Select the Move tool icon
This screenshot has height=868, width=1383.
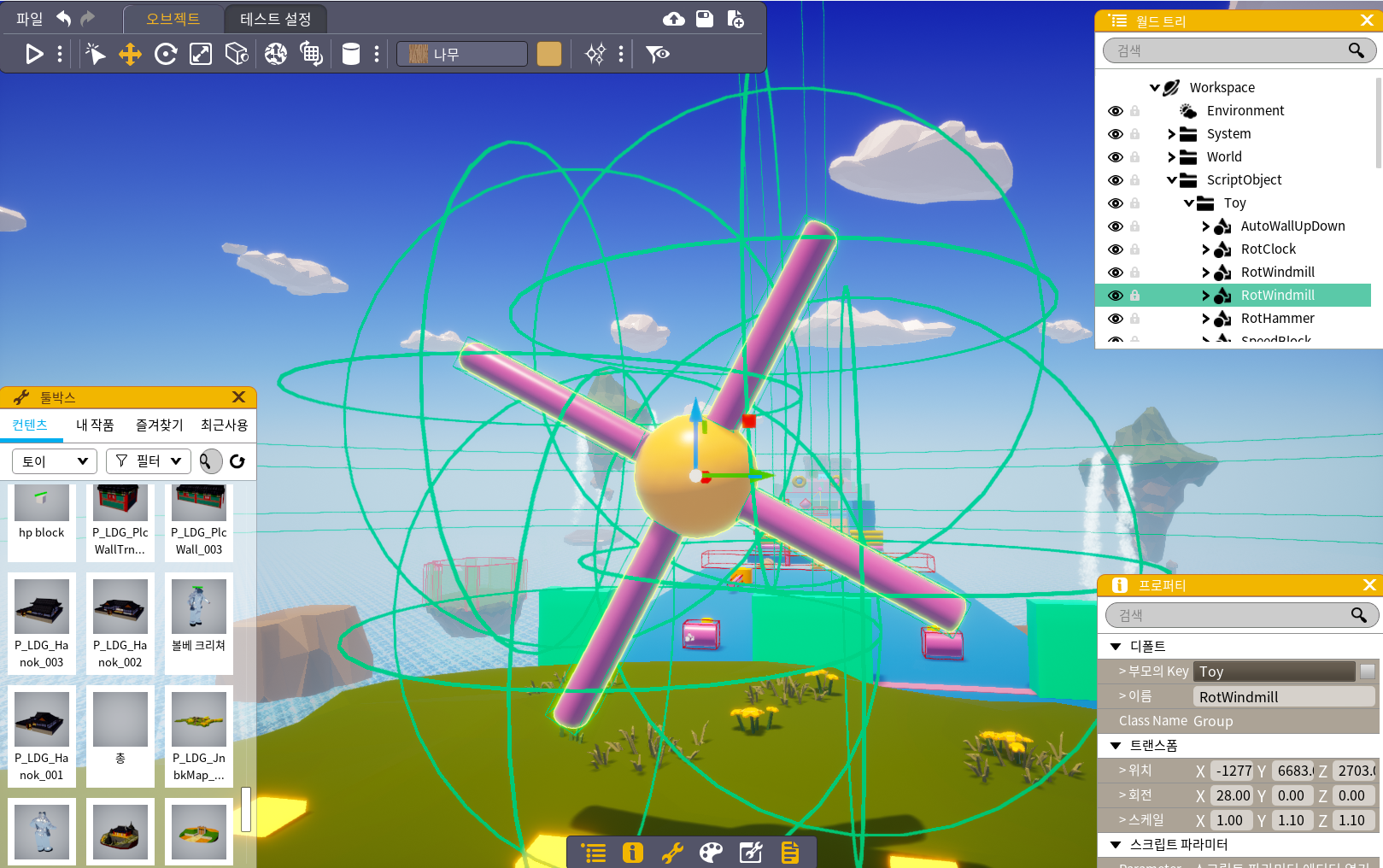click(x=130, y=55)
